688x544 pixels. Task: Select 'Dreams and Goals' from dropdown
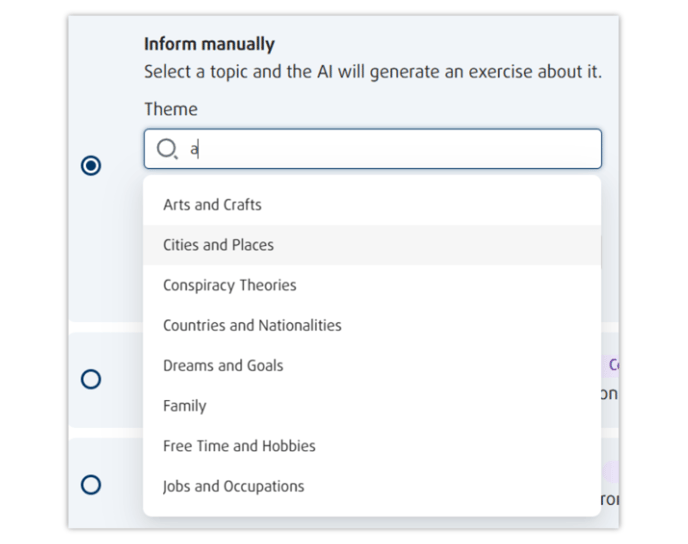click(223, 366)
